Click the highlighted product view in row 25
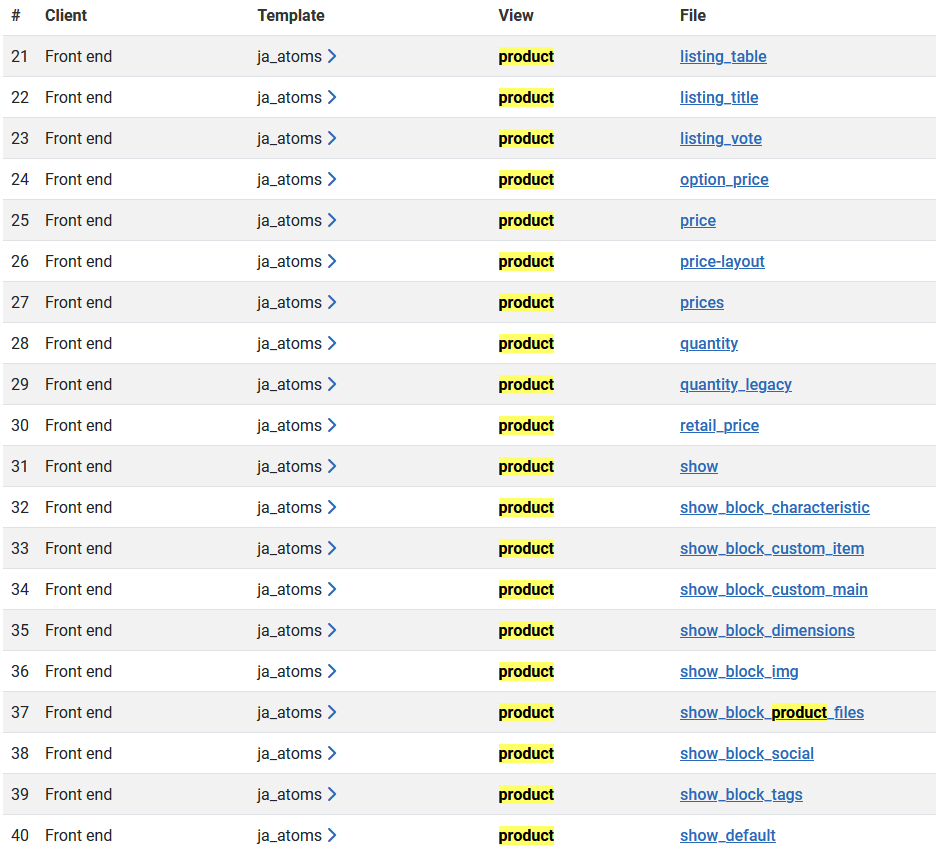936x852 pixels. click(526, 220)
